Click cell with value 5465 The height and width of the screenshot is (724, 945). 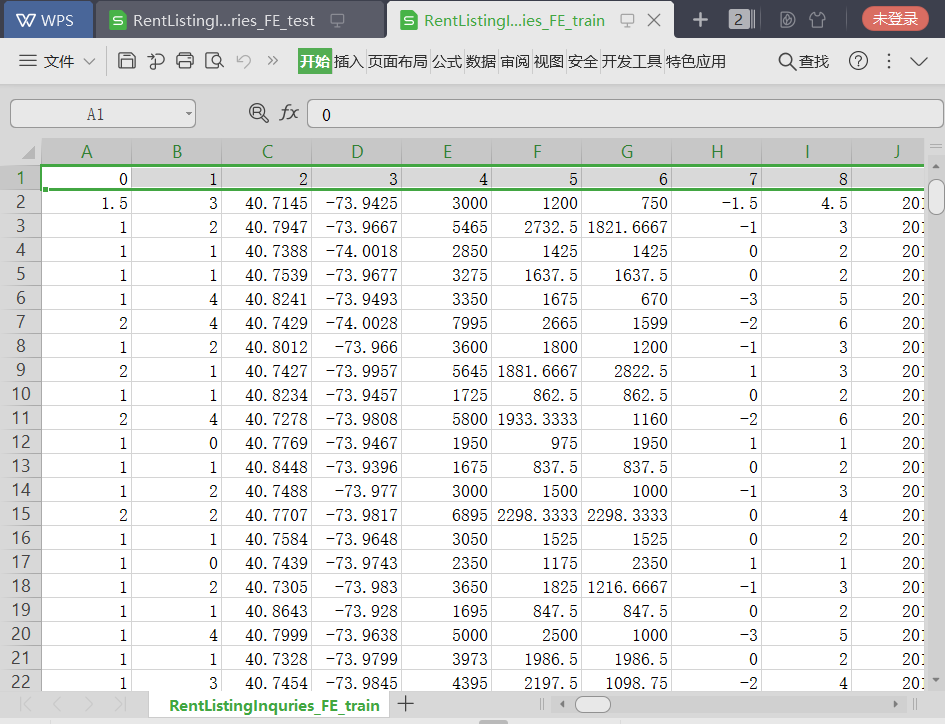pos(447,227)
